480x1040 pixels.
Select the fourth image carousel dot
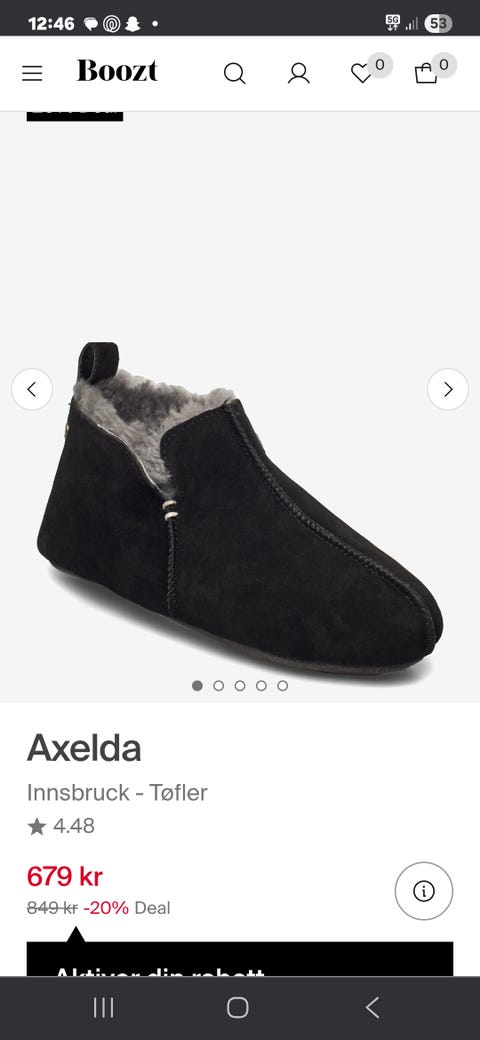coord(261,686)
